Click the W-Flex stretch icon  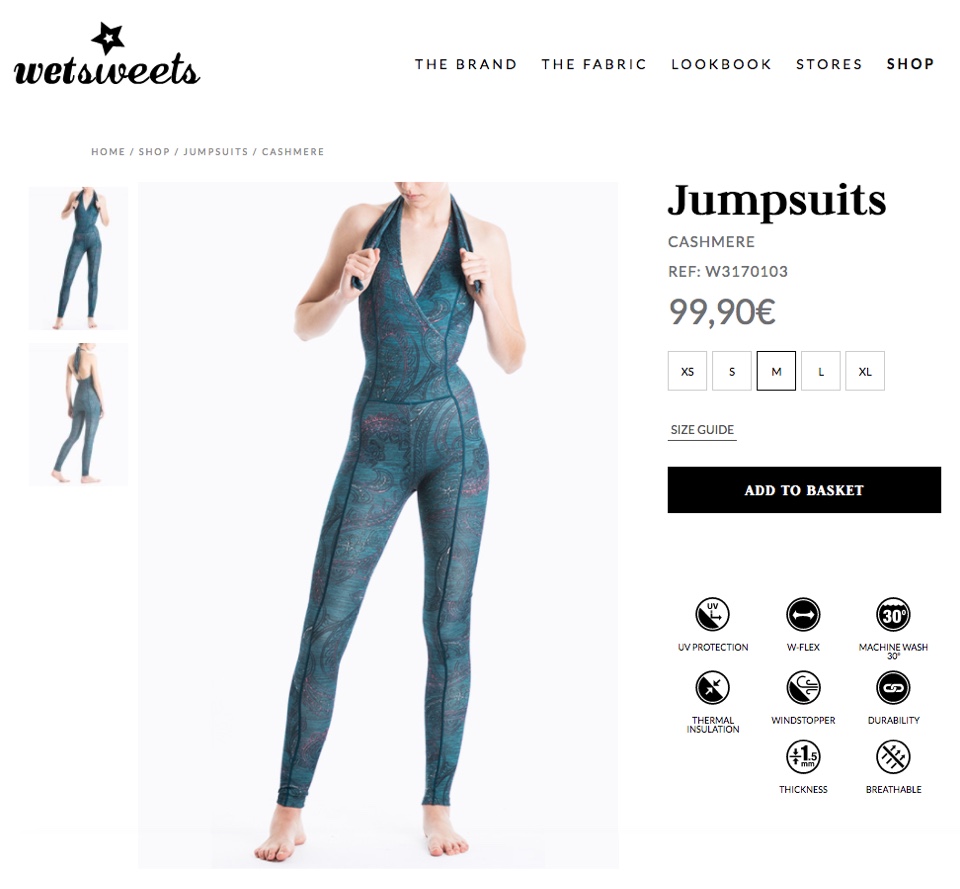coord(803,614)
